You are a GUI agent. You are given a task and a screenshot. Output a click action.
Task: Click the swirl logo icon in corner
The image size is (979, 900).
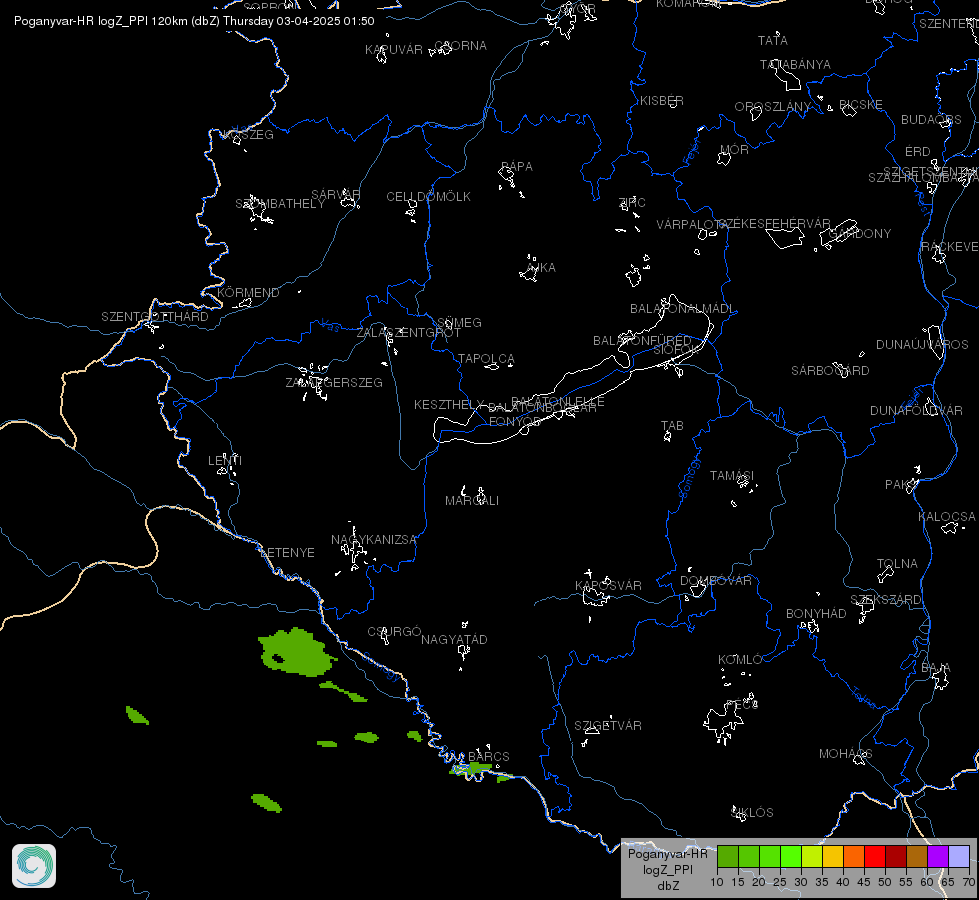coord(34,866)
